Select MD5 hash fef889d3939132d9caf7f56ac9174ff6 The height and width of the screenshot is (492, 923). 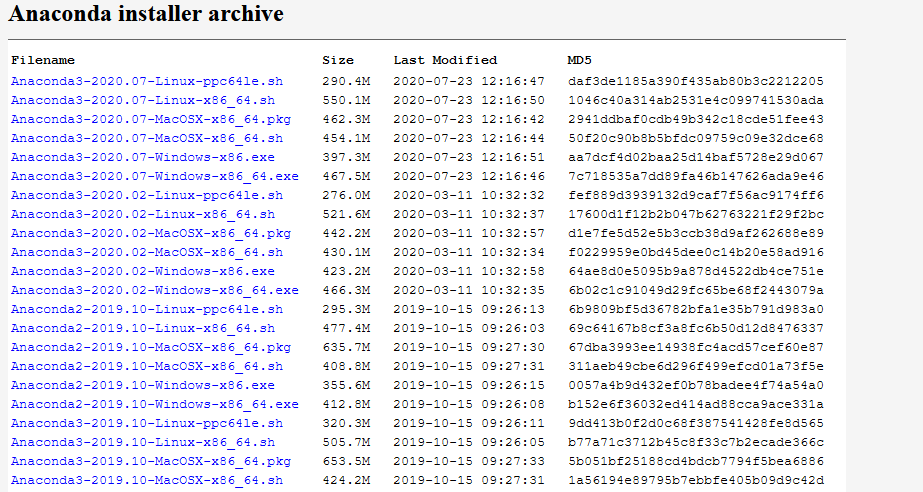click(696, 195)
